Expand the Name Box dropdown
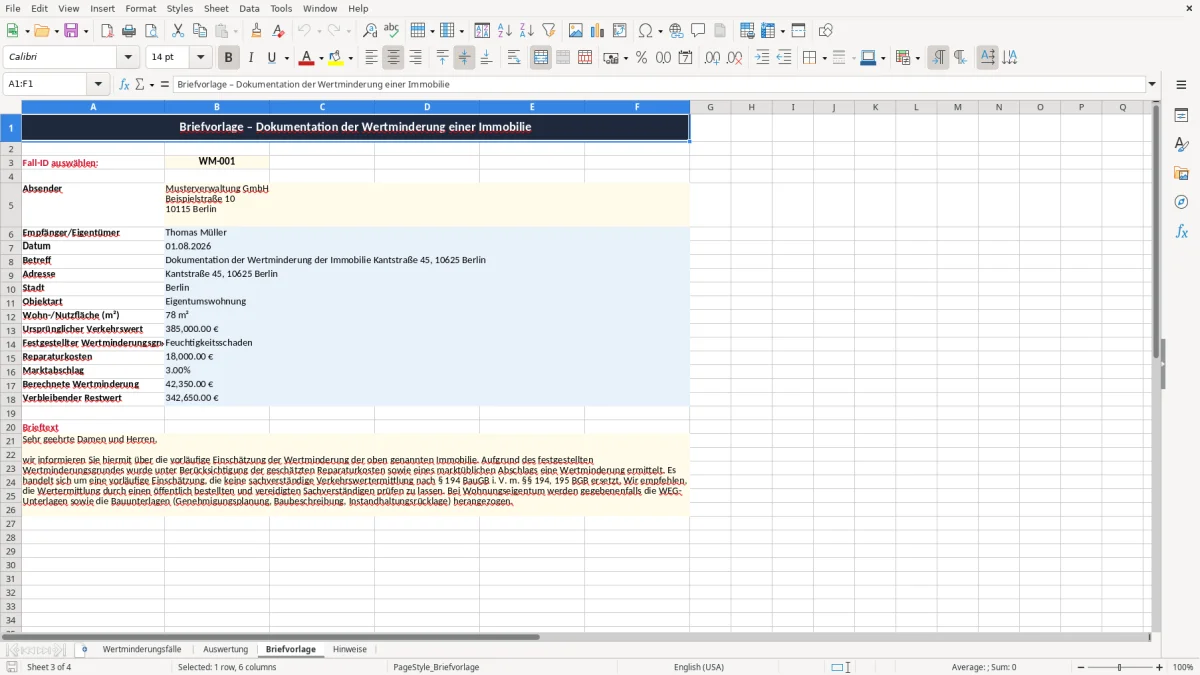 pyautogui.click(x=98, y=84)
